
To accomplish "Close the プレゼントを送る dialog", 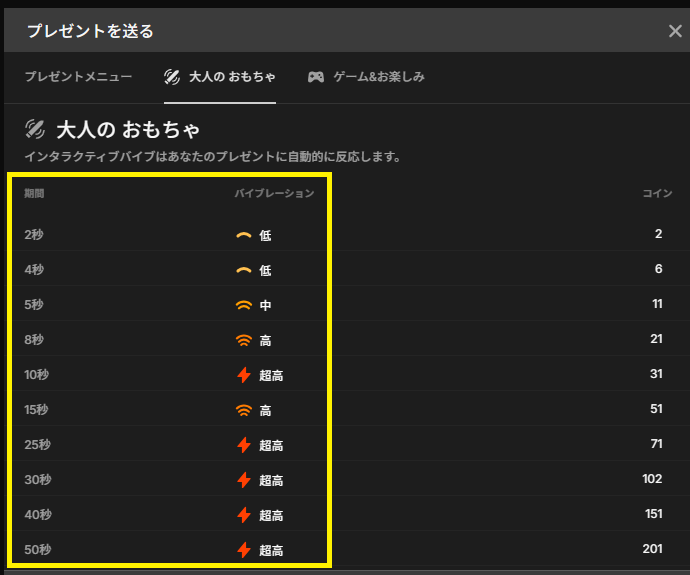I will [x=675, y=31].
